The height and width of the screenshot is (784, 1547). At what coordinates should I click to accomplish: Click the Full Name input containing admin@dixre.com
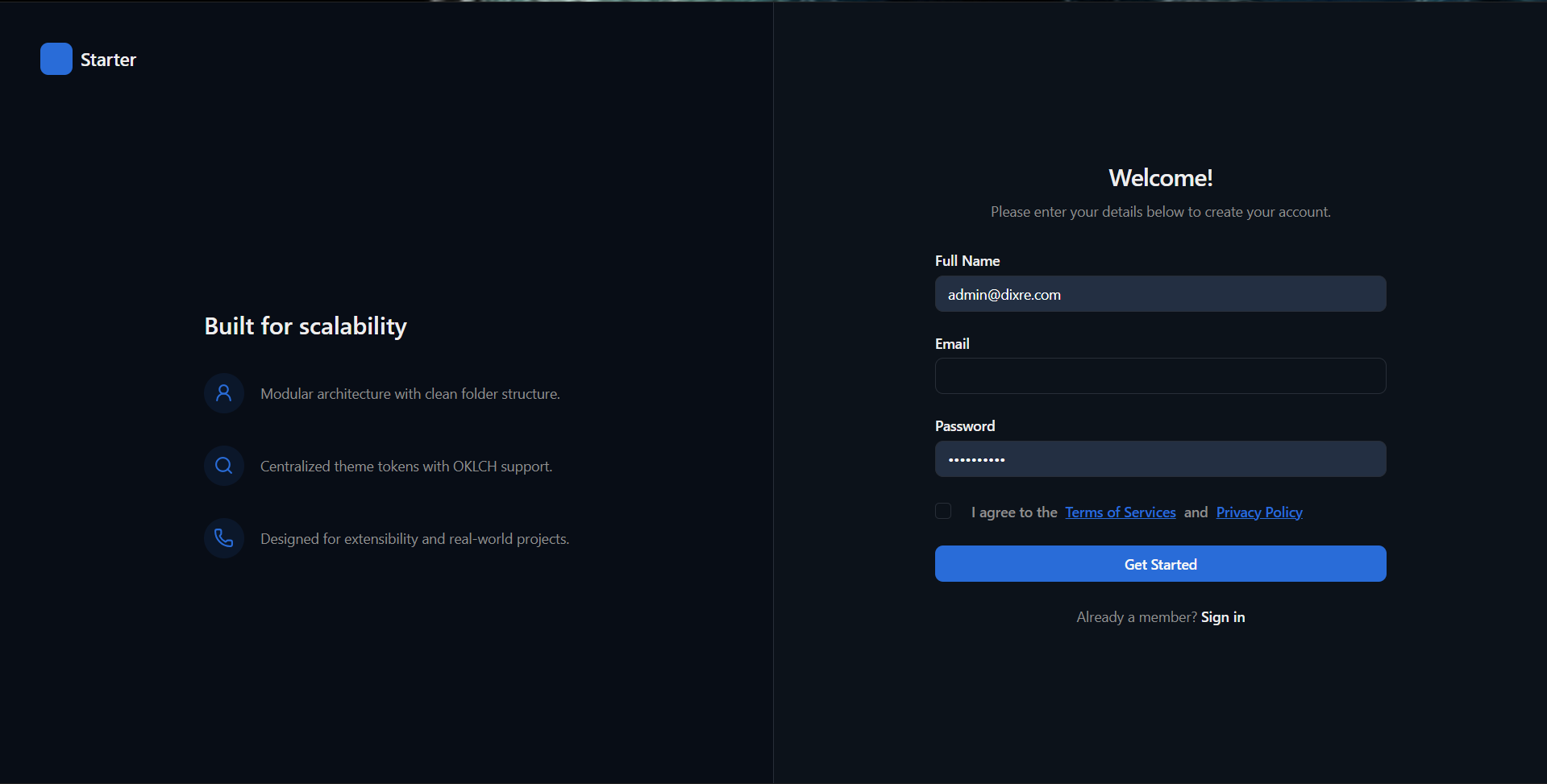(1159, 293)
